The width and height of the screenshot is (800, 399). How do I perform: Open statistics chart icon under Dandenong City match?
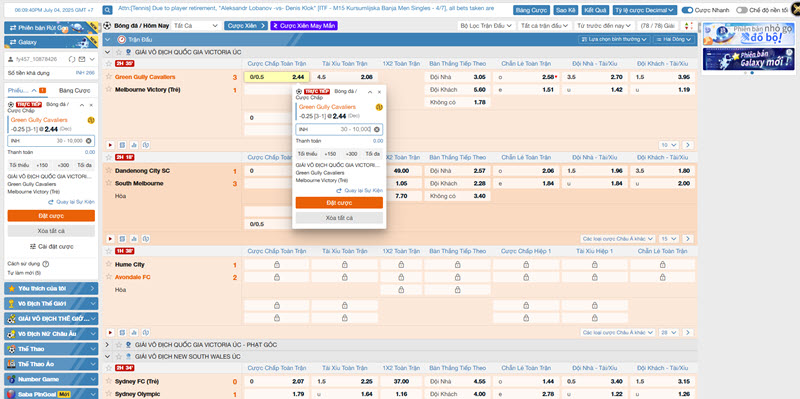[x=134, y=238]
